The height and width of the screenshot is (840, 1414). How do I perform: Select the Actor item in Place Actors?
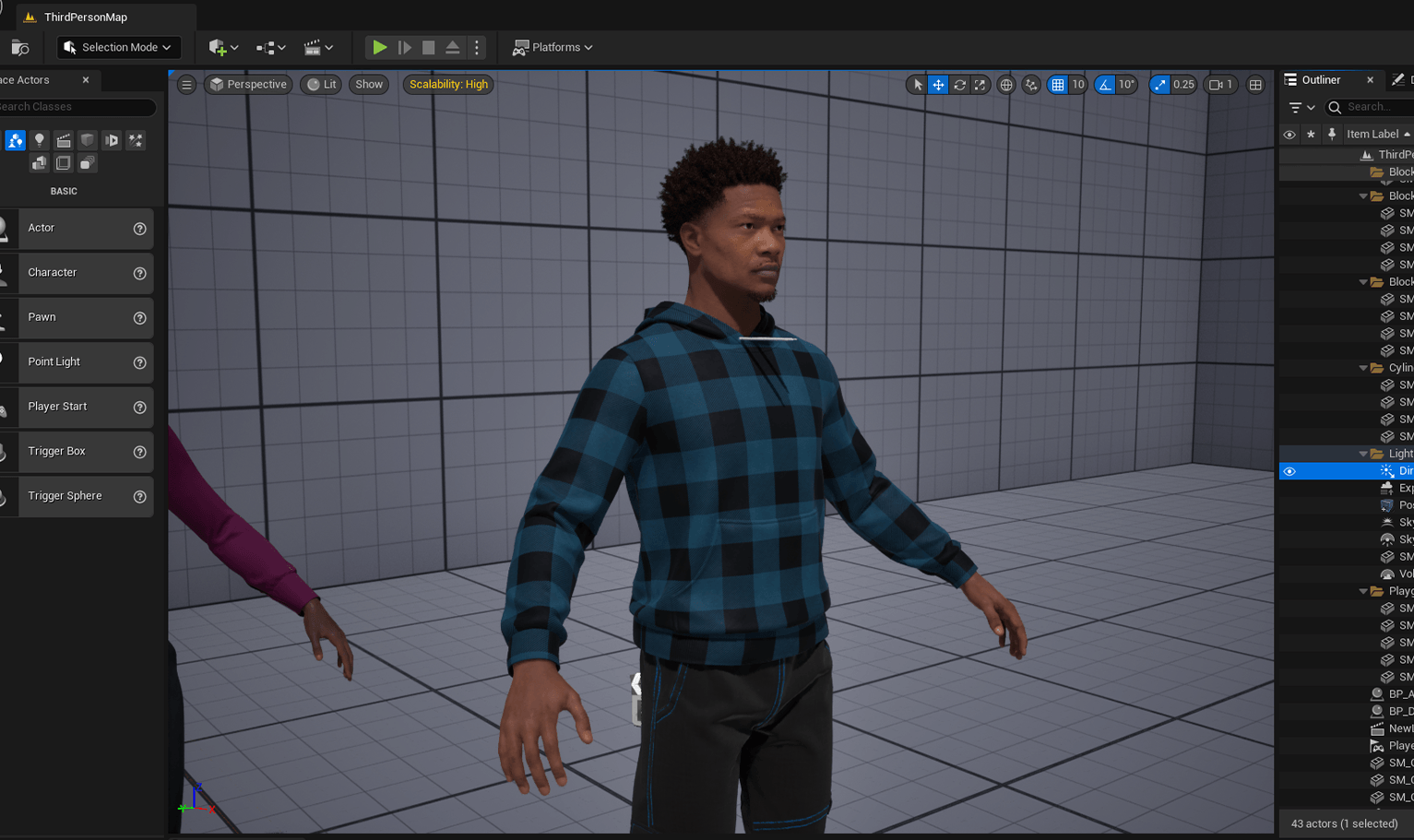(x=77, y=228)
